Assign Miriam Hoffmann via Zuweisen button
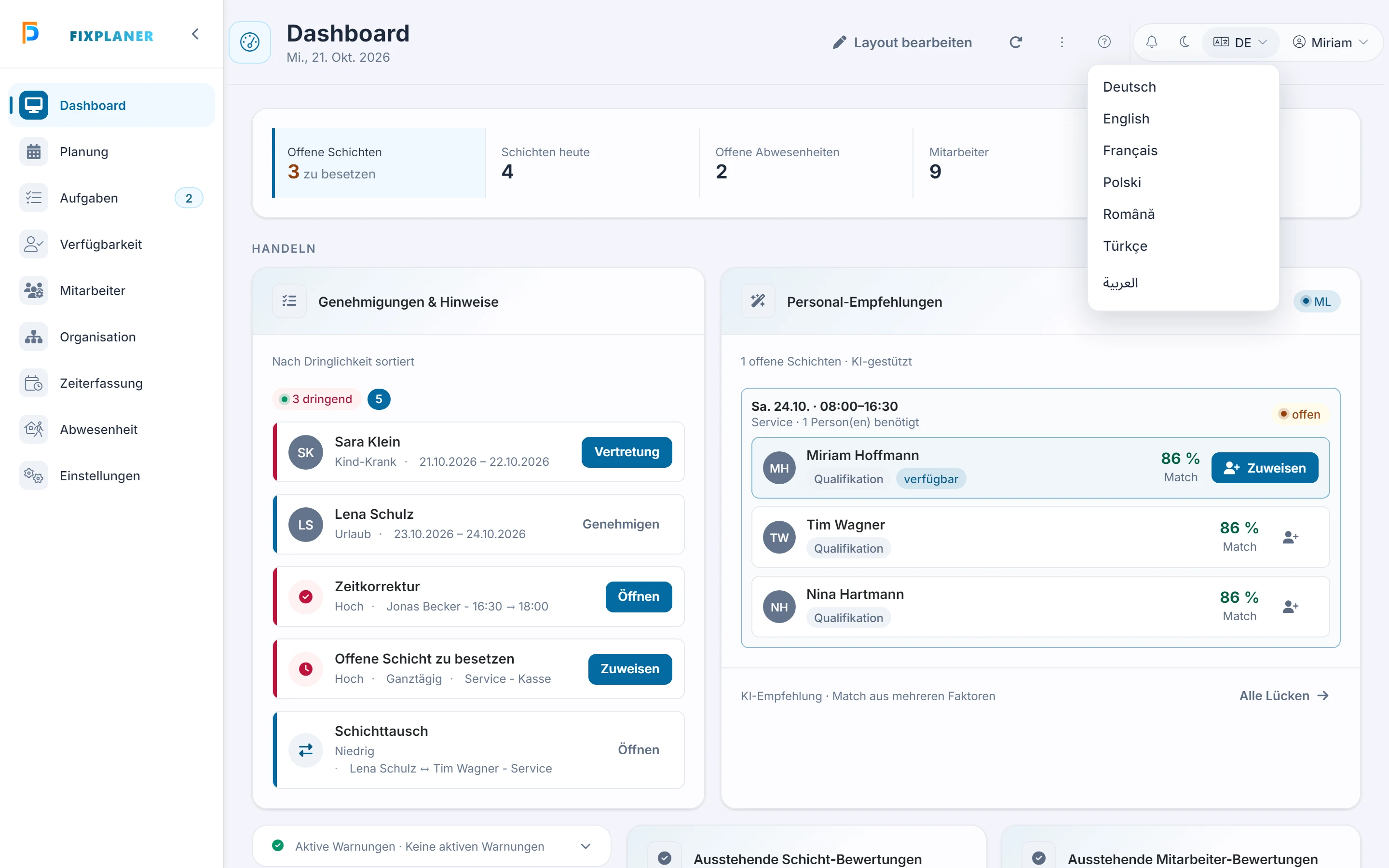This screenshot has width=1389, height=868. pyautogui.click(x=1265, y=468)
